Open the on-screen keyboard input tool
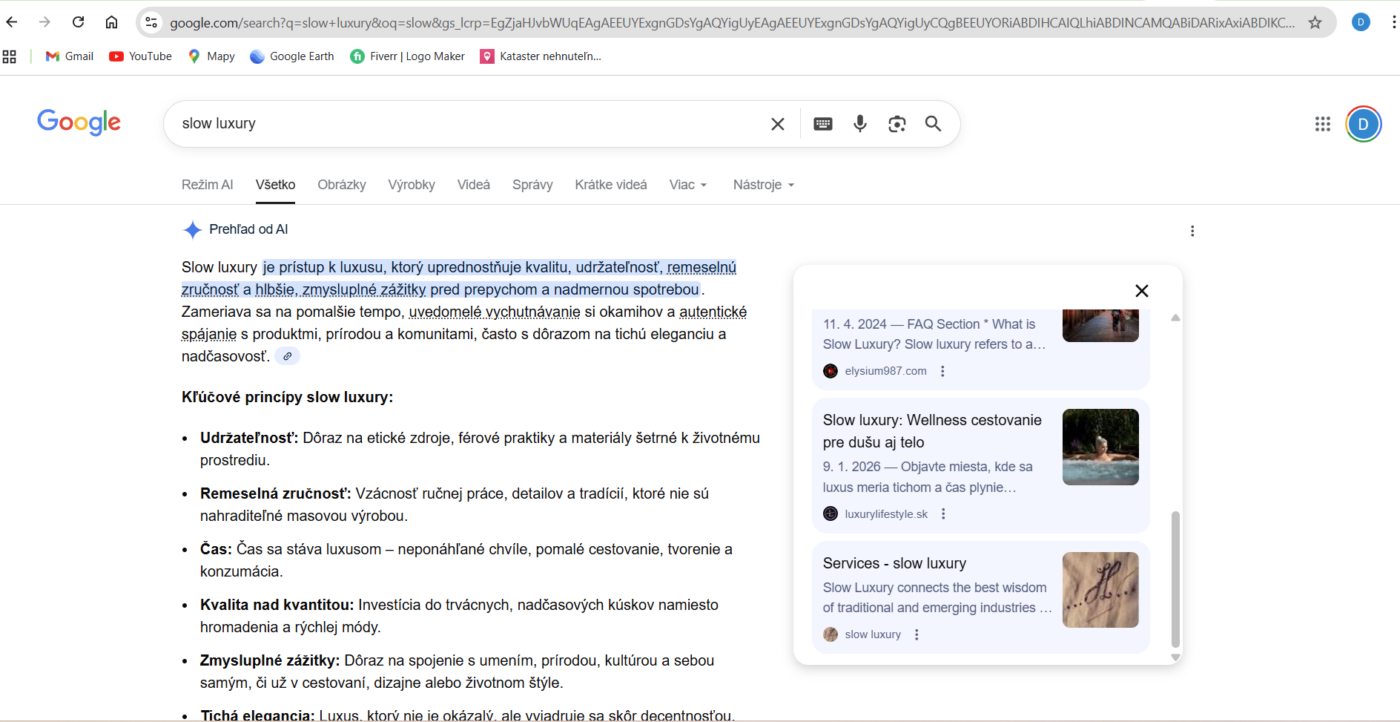This screenshot has width=1400, height=722. pos(822,124)
